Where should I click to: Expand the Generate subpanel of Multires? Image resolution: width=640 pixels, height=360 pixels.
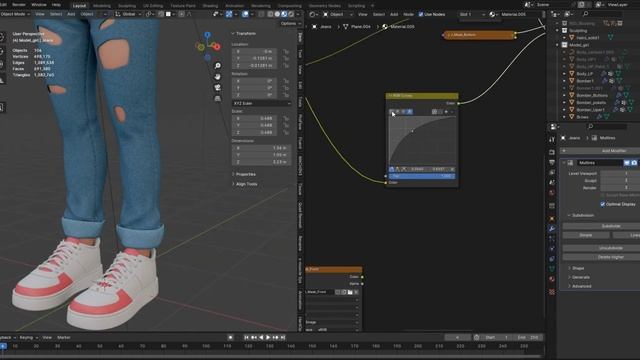coord(578,277)
